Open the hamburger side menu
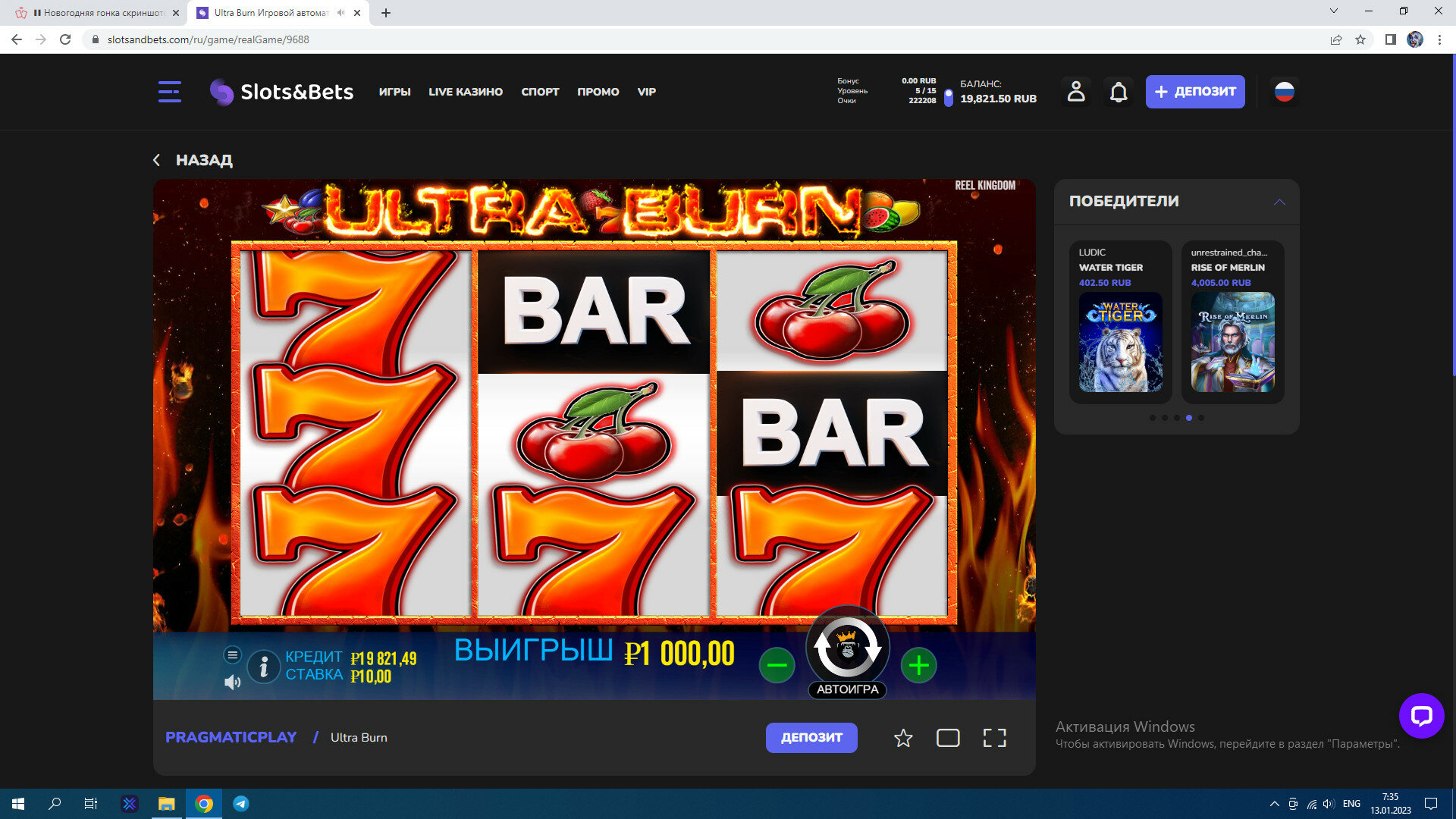This screenshot has height=819, width=1456. (169, 92)
